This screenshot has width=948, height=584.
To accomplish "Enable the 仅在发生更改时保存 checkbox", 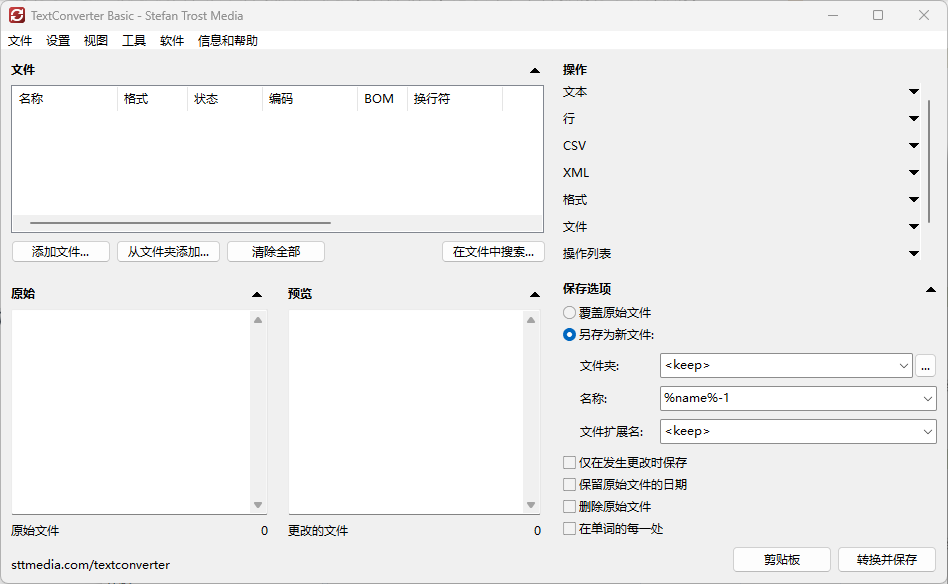I will 570,463.
